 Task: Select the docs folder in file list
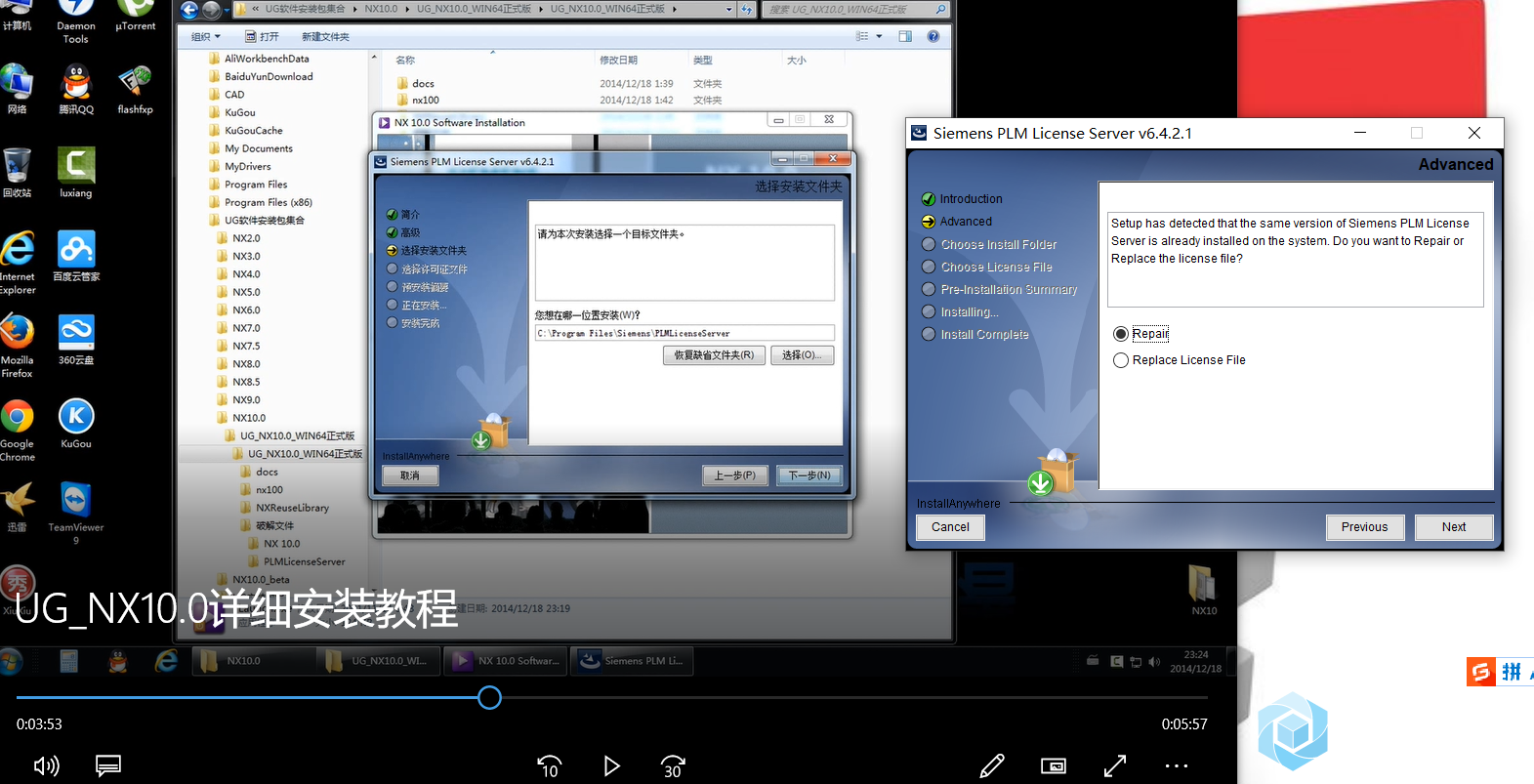pos(416,84)
